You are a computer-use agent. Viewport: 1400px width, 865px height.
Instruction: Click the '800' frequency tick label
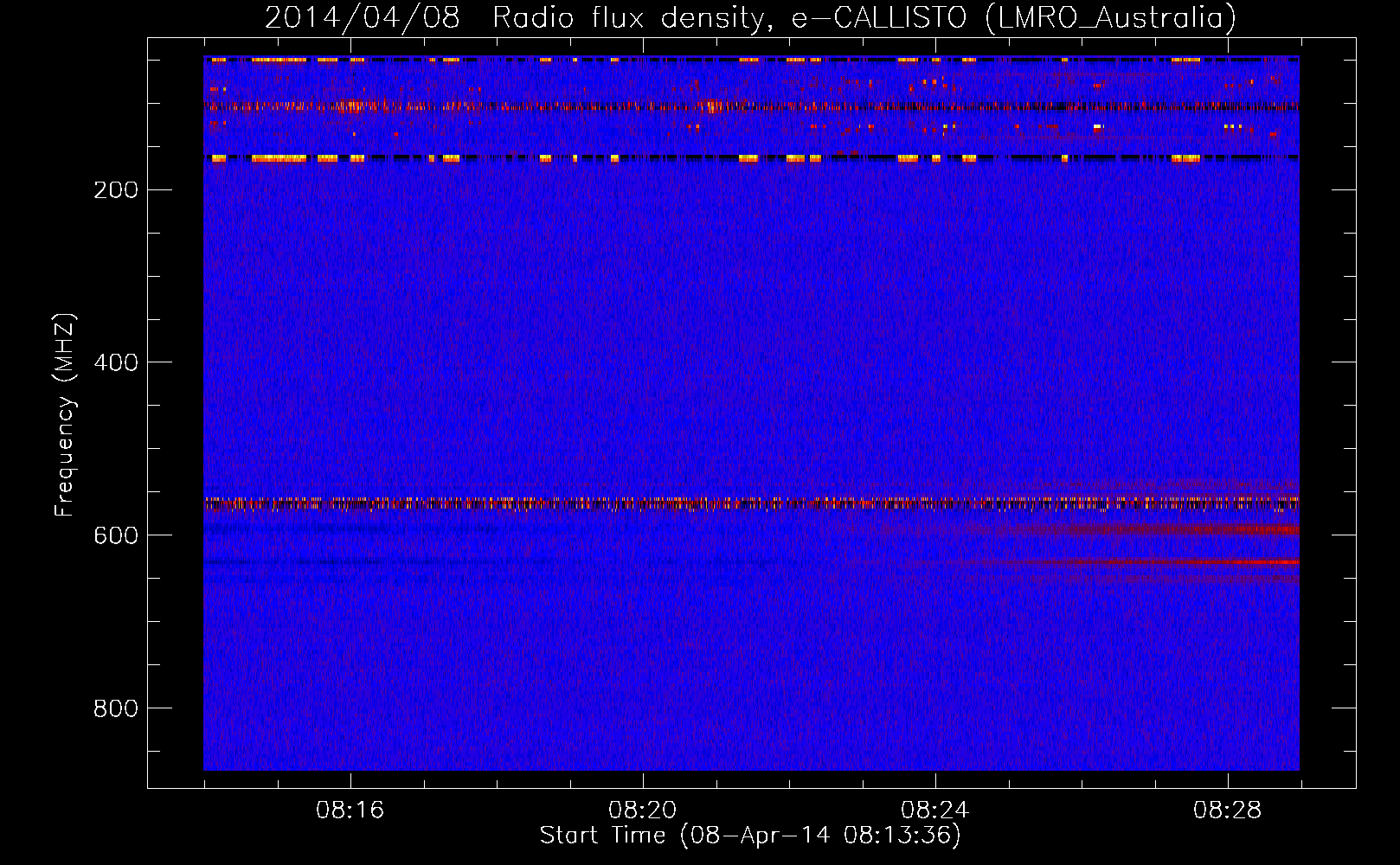(116, 708)
